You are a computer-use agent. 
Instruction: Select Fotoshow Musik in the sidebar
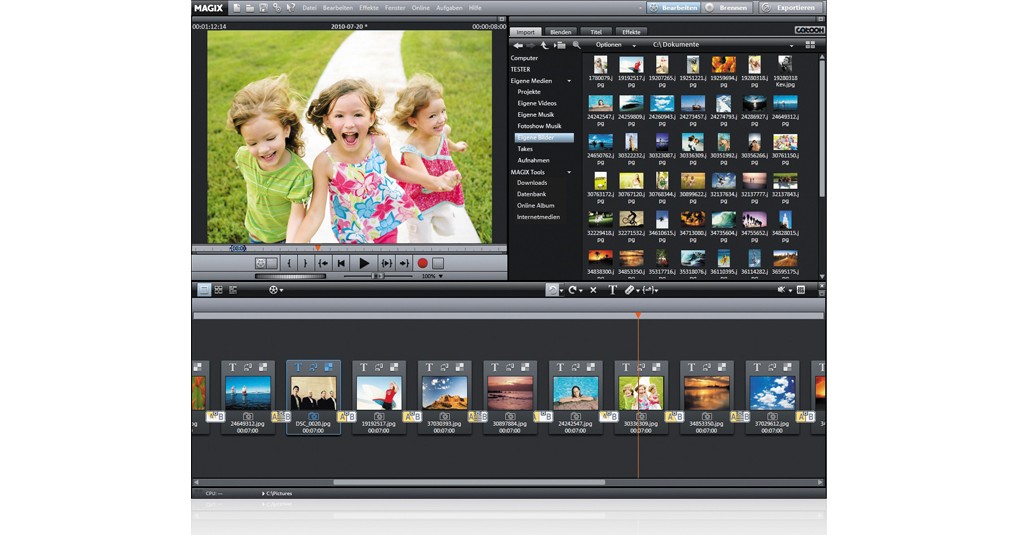[539, 126]
